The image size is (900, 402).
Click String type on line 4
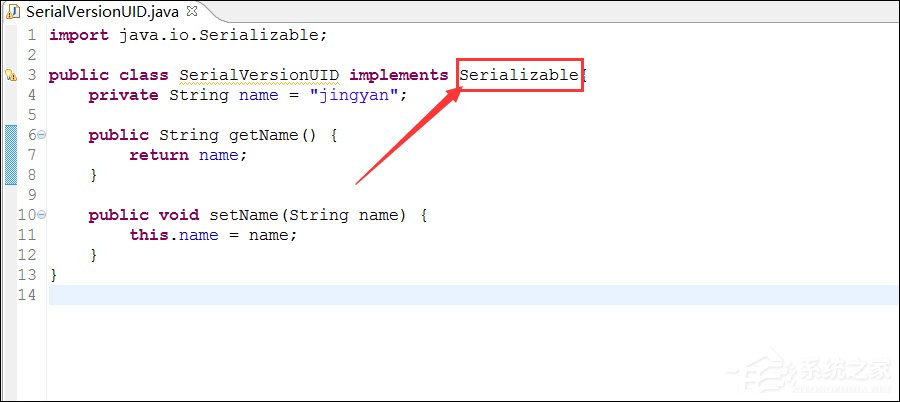pos(199,95)
